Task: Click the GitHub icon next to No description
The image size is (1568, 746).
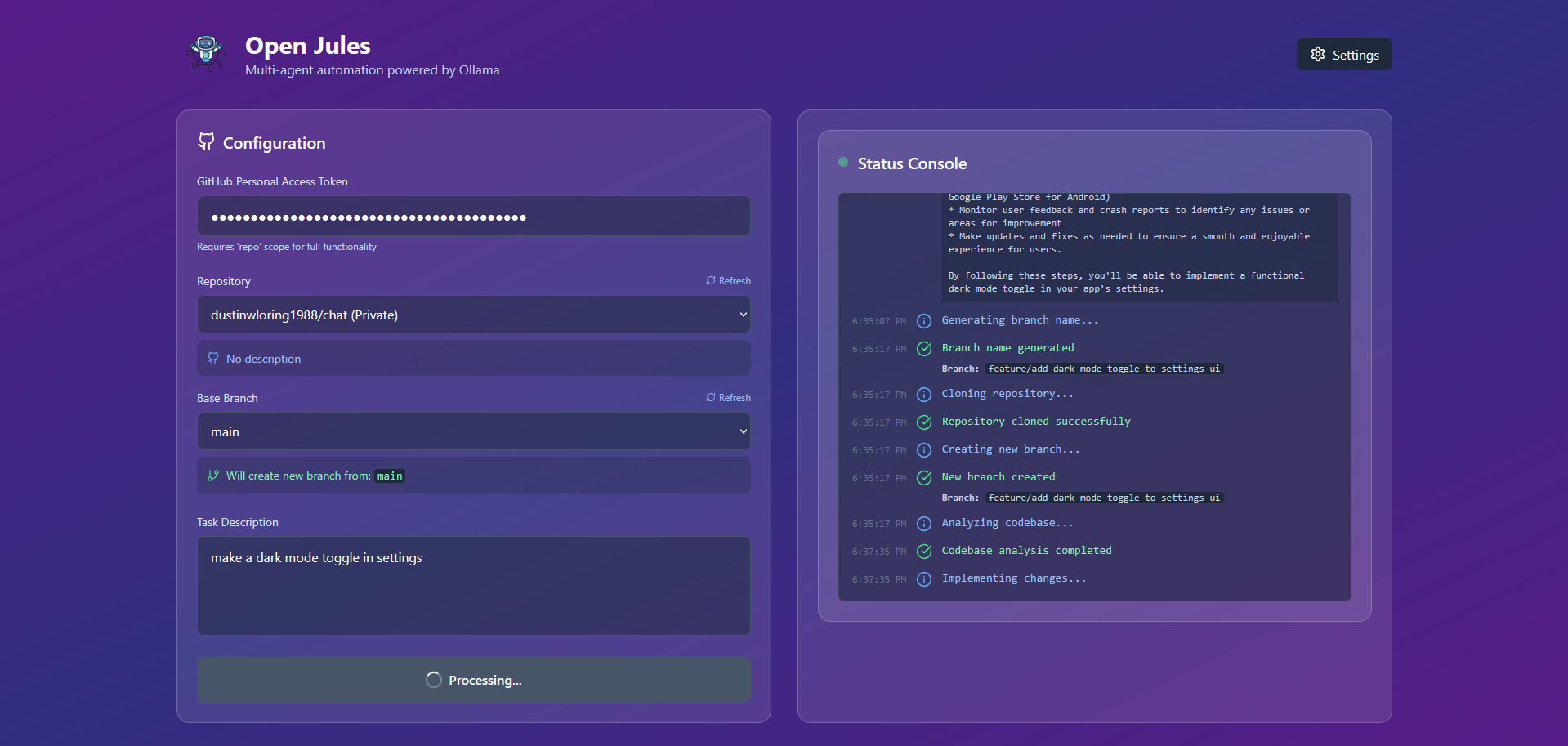Action: pyautogui.click(x=213, y=358)
